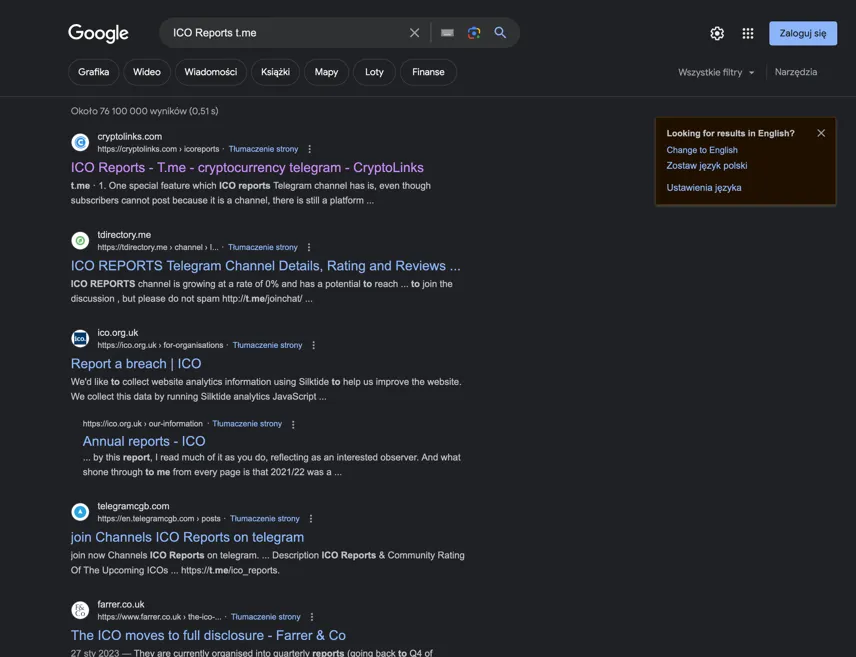
Task: Switch to the Mapy tab
Action: (x=326, y=72)
